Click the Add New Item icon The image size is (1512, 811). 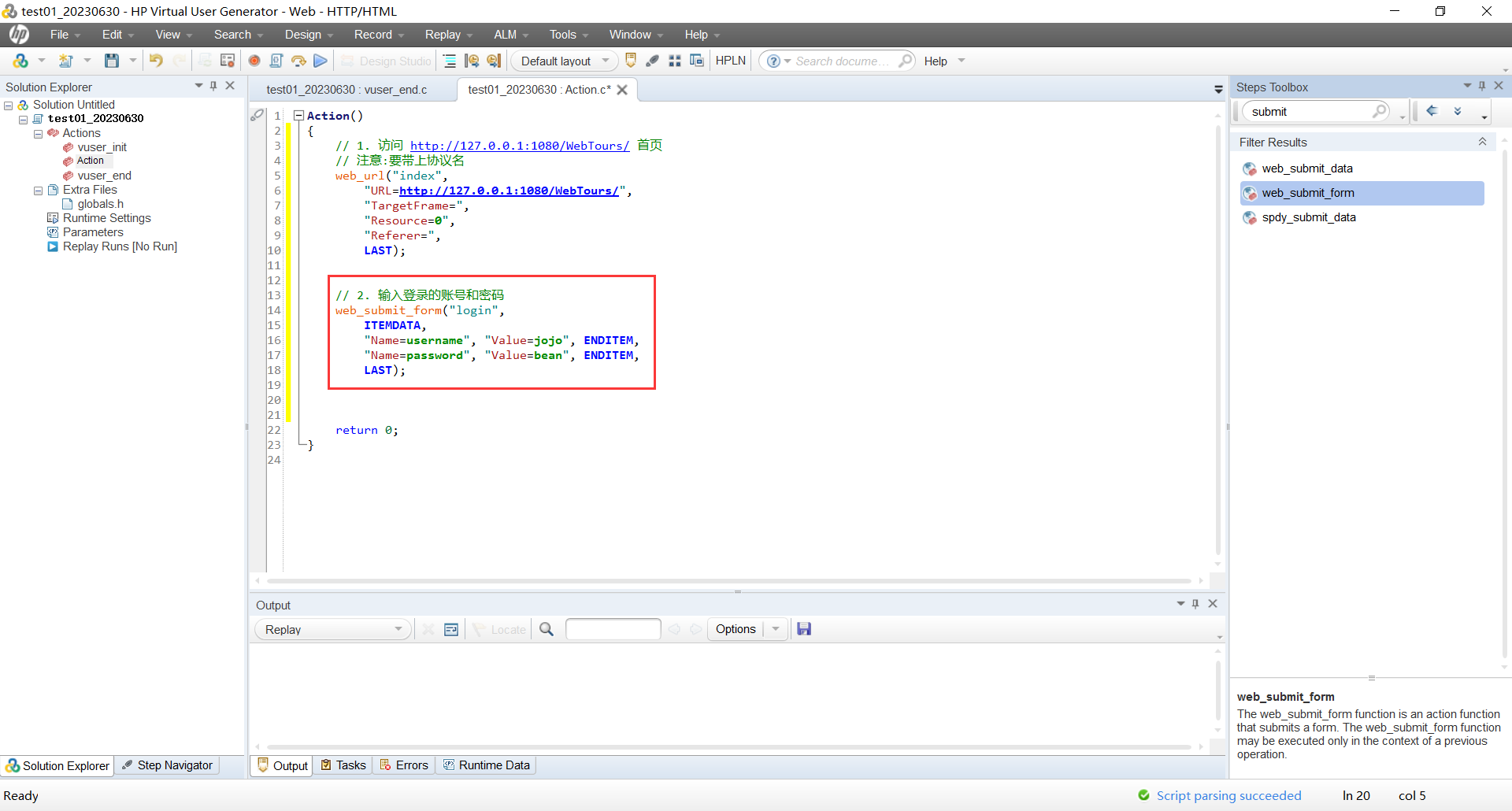coord(66,61)
